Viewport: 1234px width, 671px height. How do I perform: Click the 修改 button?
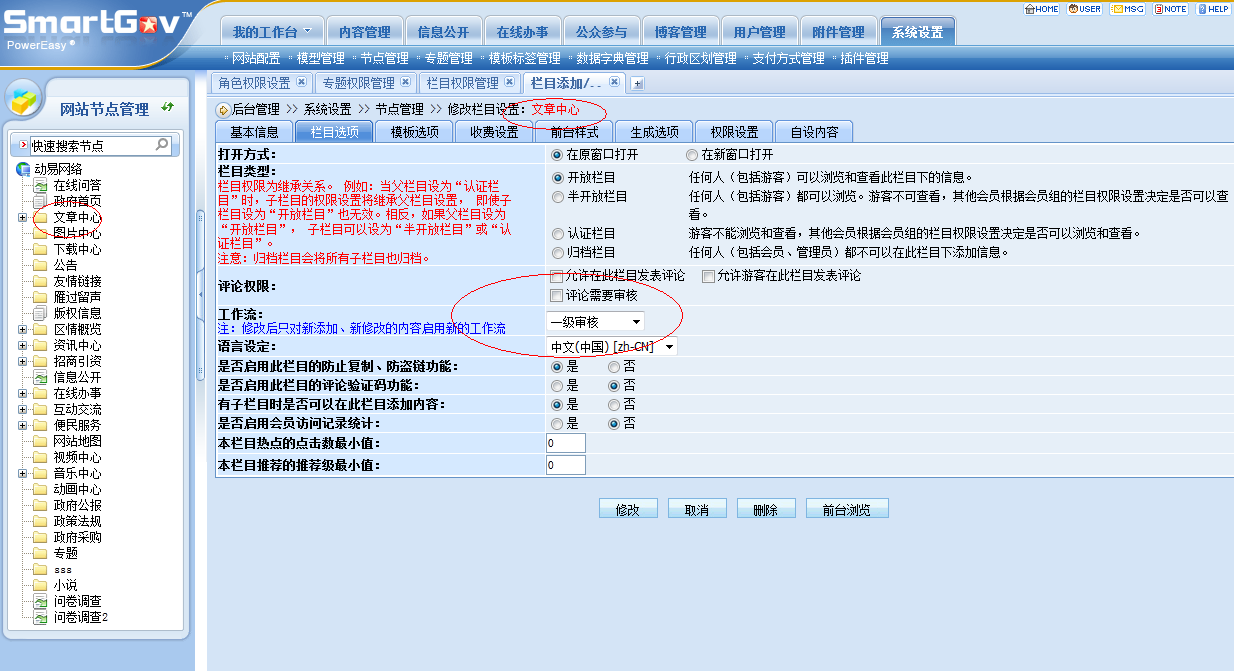point(628,509)
